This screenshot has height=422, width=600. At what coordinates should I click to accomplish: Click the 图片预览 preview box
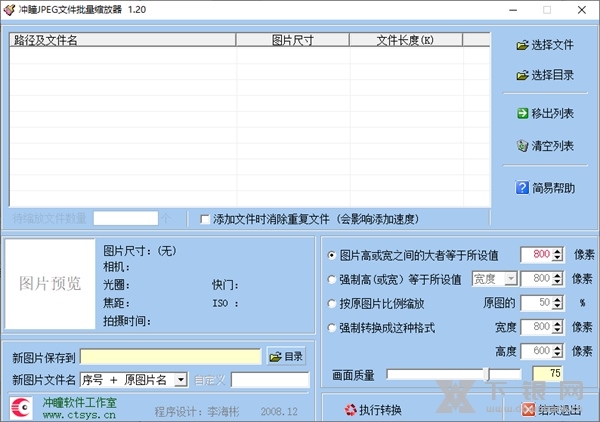(x=50, y=284)
